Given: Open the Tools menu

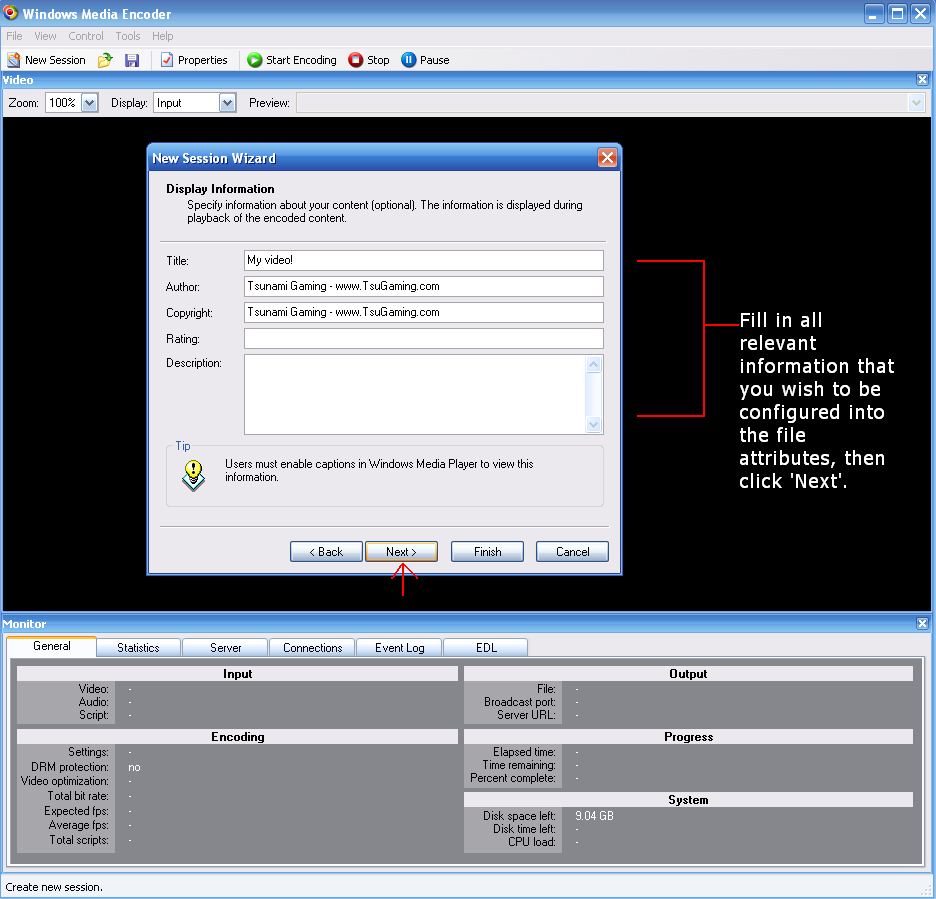Looking at the screenshot, I should pyautogui.click(x=128, y=36).
